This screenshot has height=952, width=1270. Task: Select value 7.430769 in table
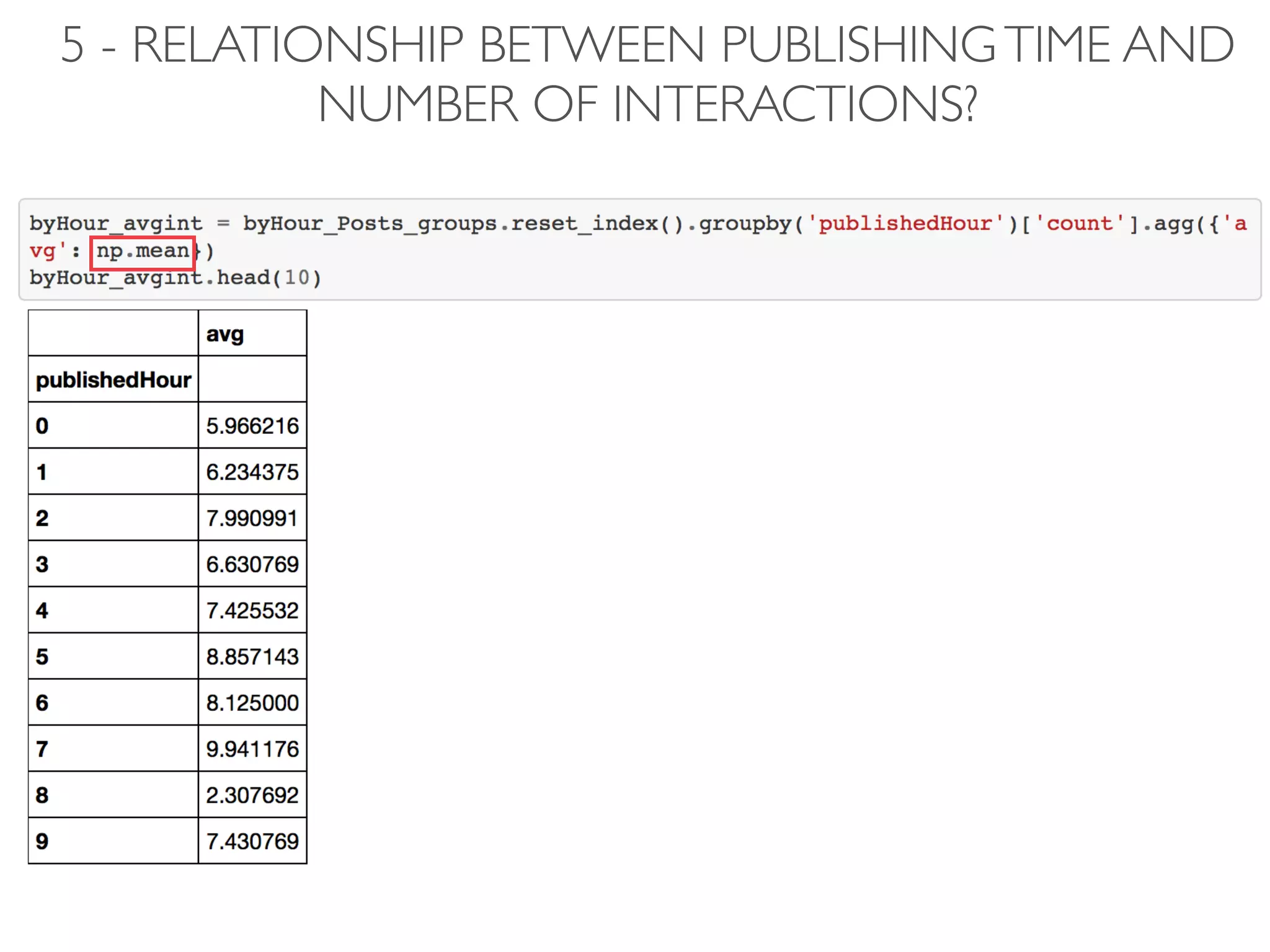click(x=252, y=842)
